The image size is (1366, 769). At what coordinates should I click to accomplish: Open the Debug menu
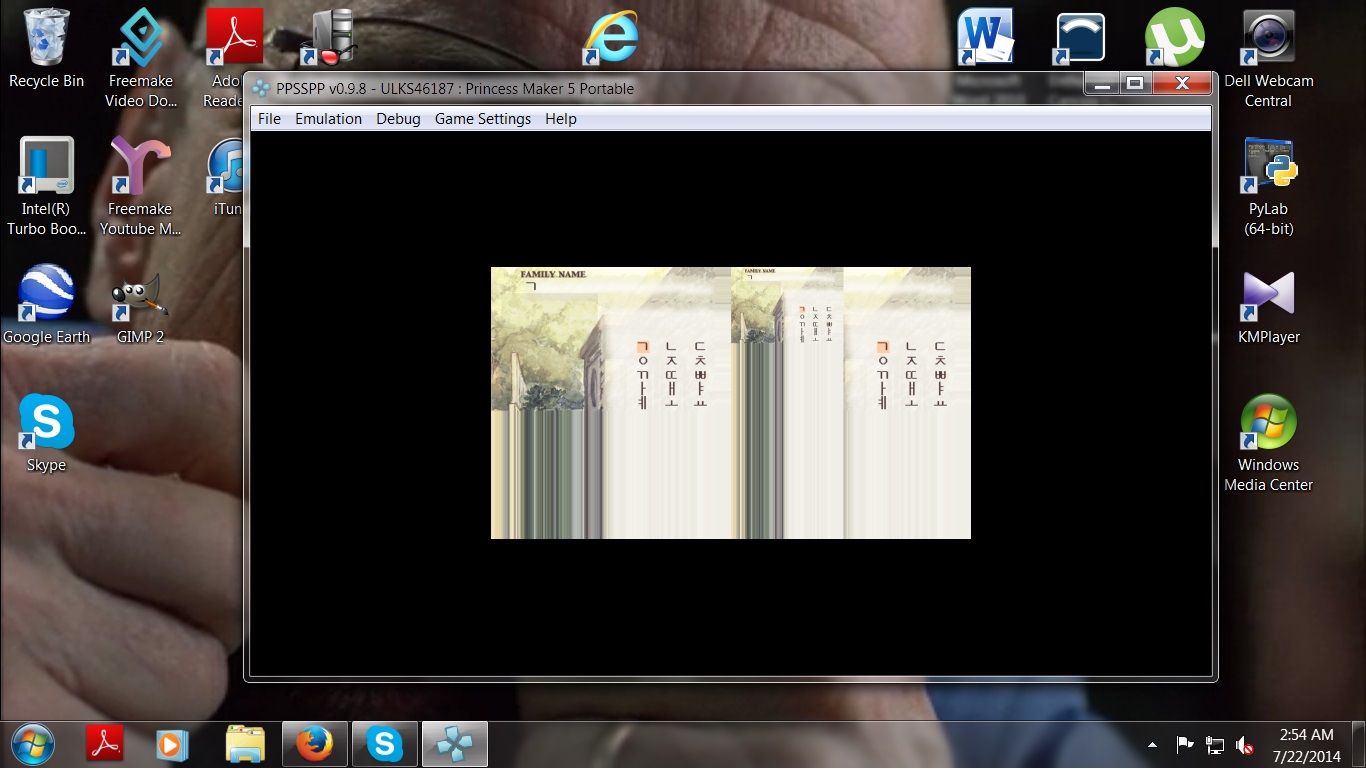398,119
